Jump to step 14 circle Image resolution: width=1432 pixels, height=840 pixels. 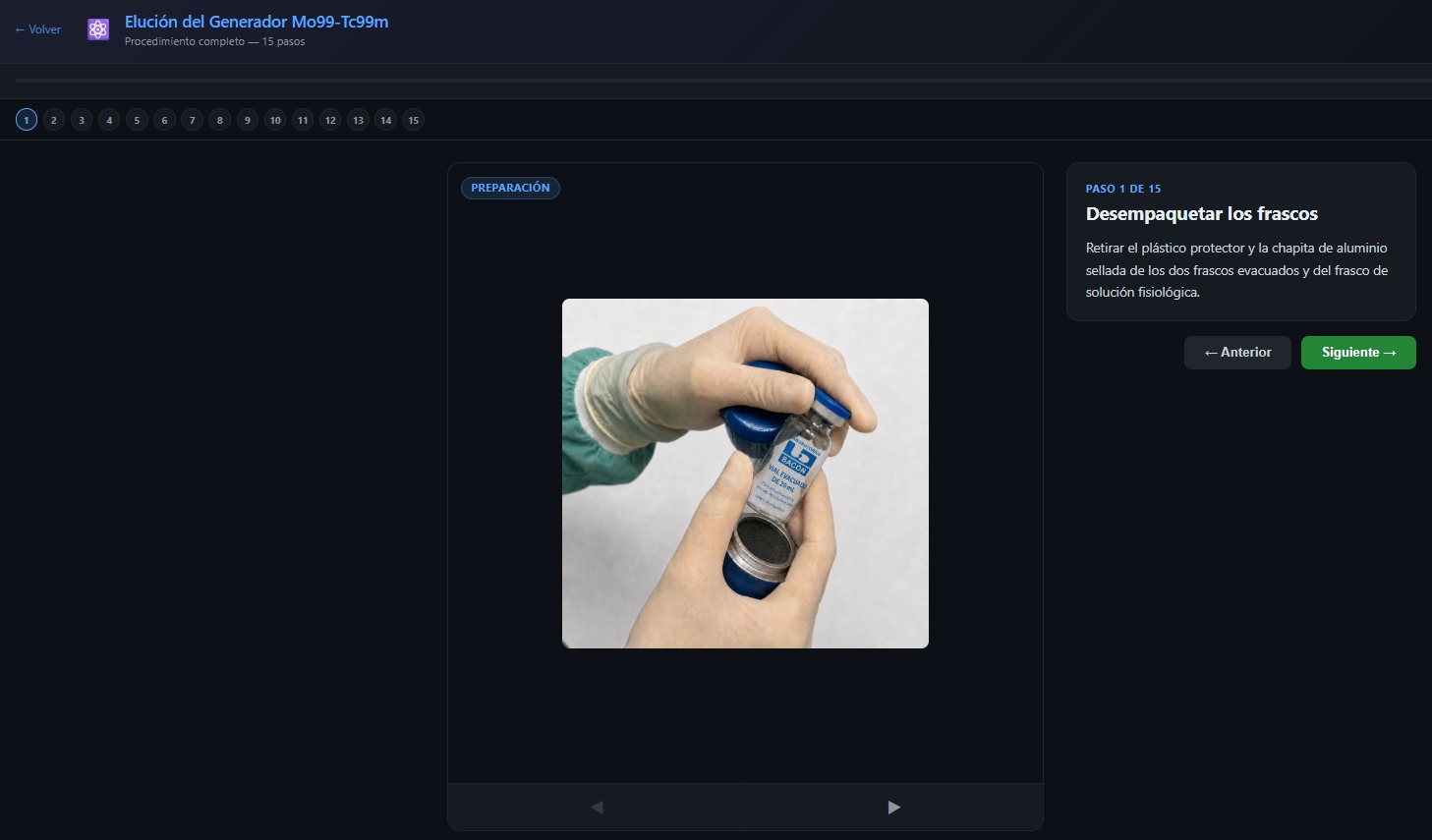pos(386,120)
